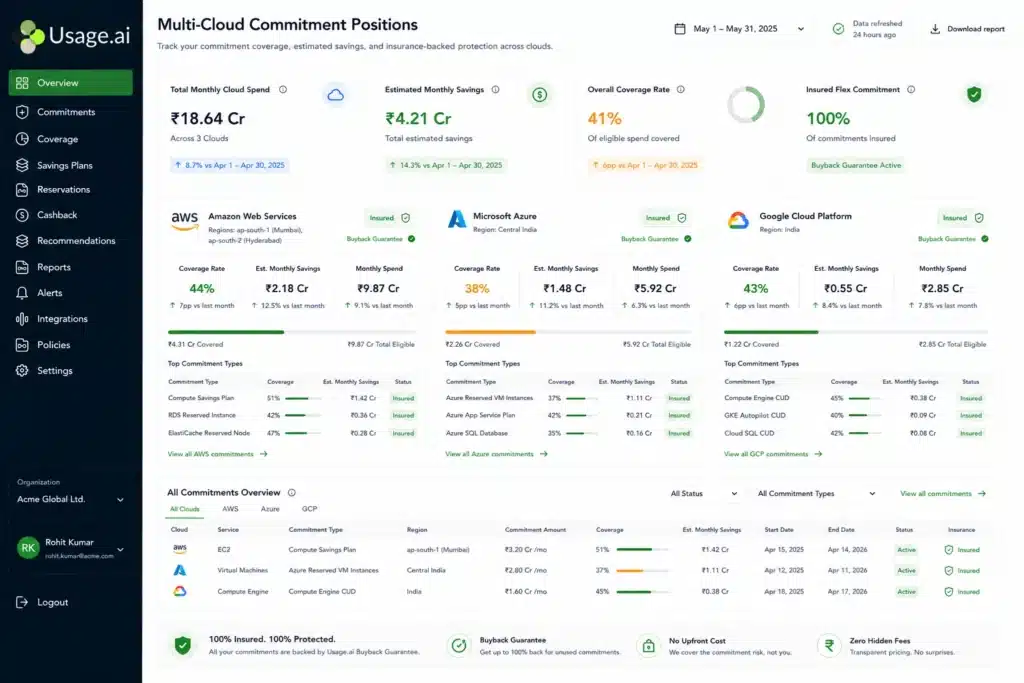View all GCP commitments
The width and height of the screenshot is (1024, 683).
[x=773, y=454]
